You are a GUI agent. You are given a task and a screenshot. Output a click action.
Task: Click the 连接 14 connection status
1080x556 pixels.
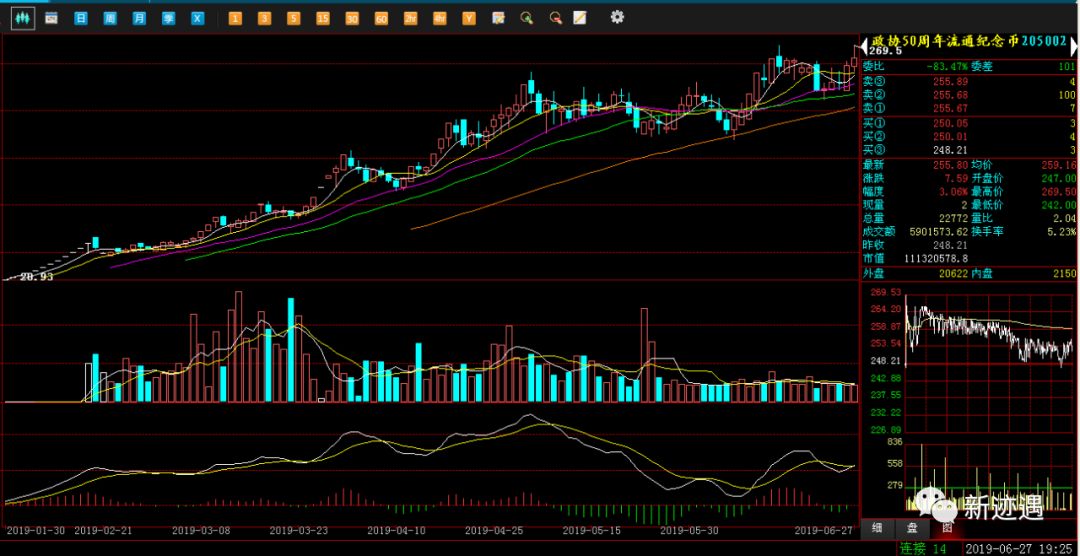(x=923, y=548)
